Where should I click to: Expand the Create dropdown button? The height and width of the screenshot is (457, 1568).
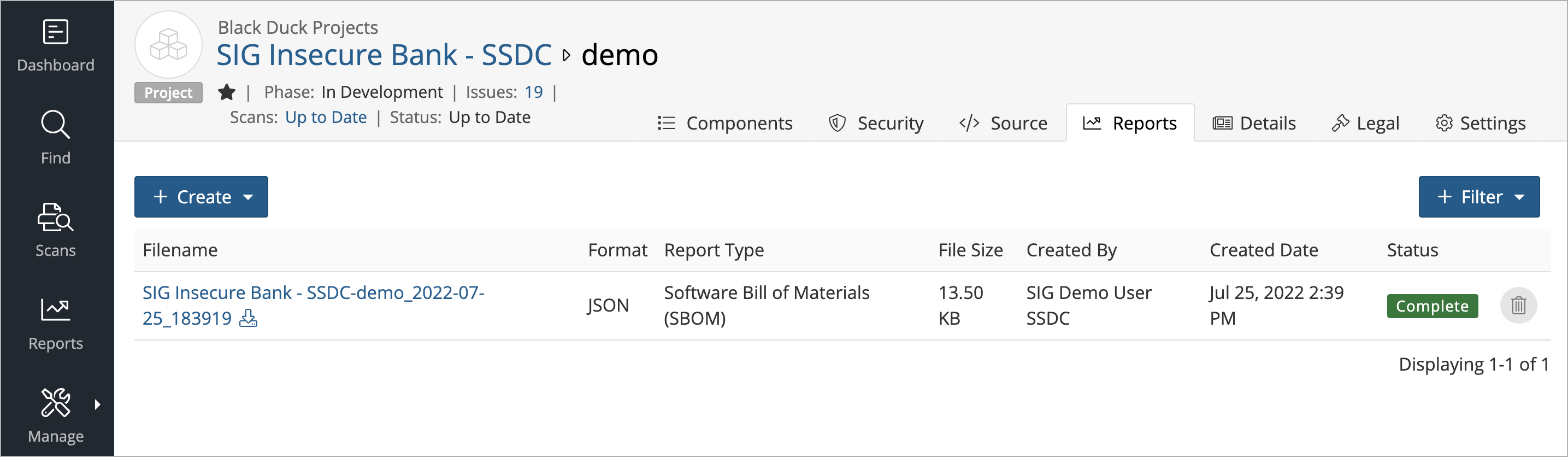click(x=201, y=197)
